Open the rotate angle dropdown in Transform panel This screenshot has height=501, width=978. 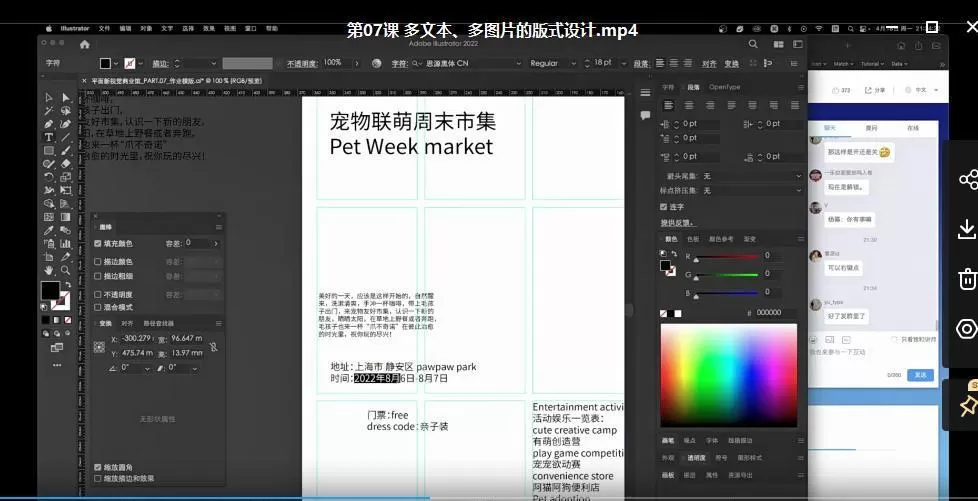pyautogui.click(x=147, y=368)
